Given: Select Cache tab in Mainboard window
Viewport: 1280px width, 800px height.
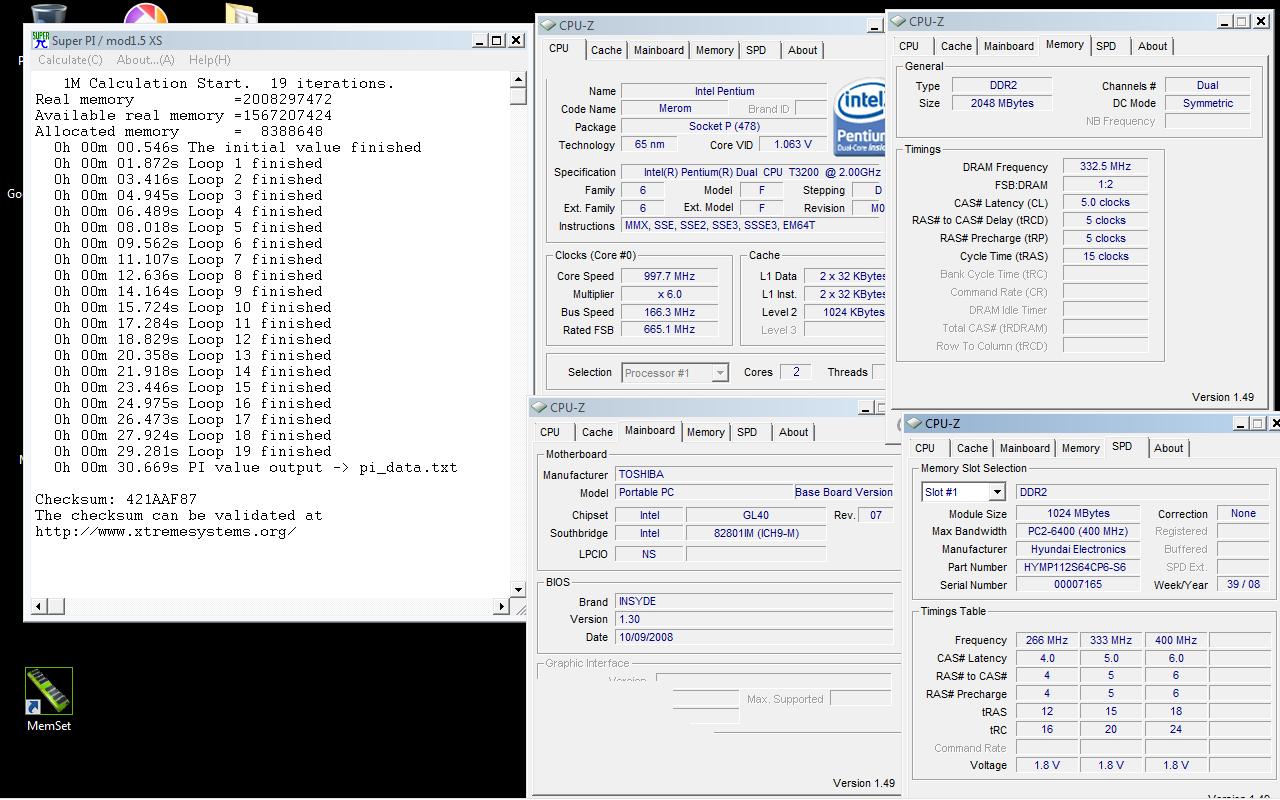Looking at the screenshot, I should [x=597, y=432].
